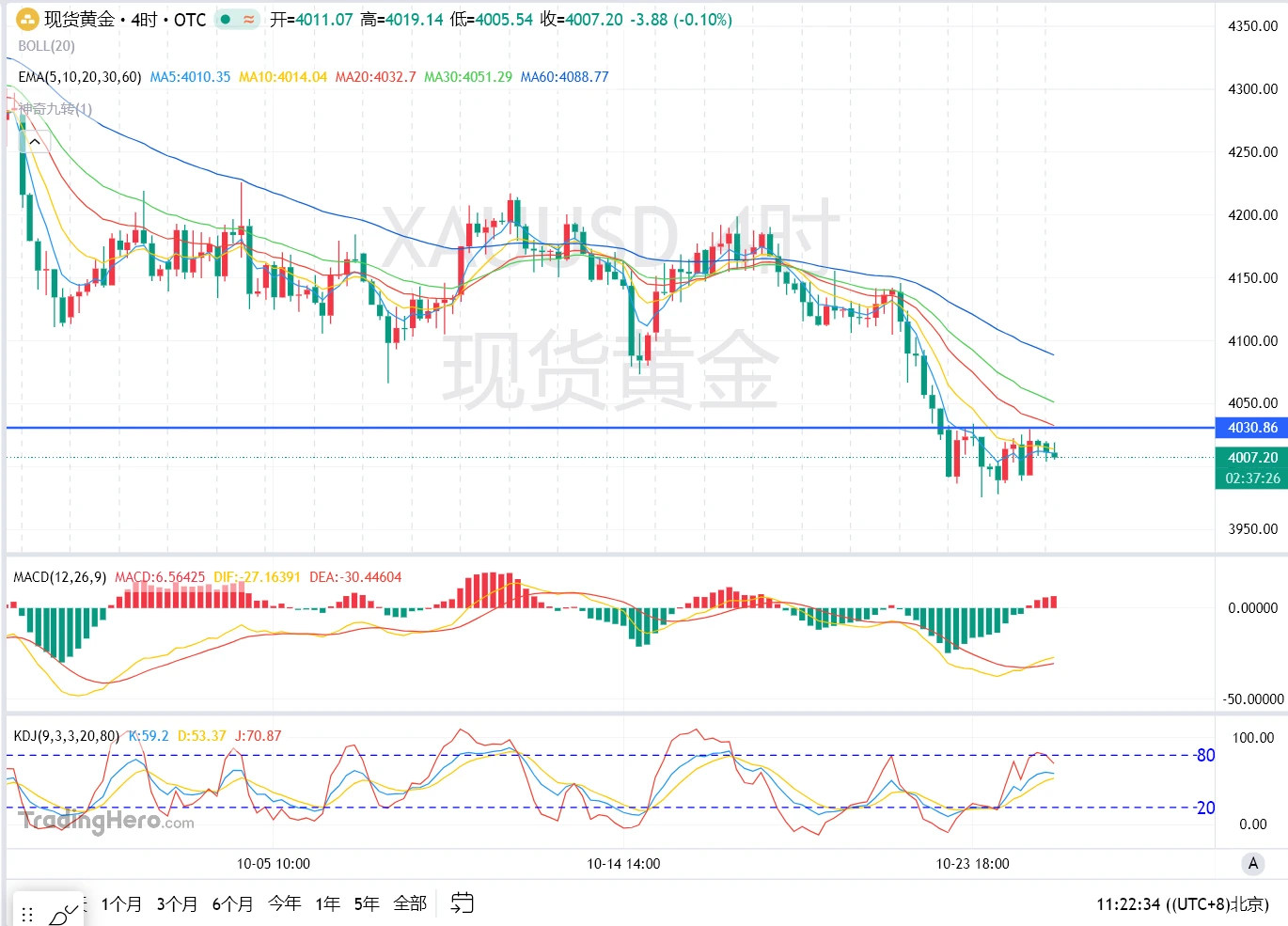Select the 1个月 time range
The width and height of the screenshot is (1288, 926).
[122, 903]
